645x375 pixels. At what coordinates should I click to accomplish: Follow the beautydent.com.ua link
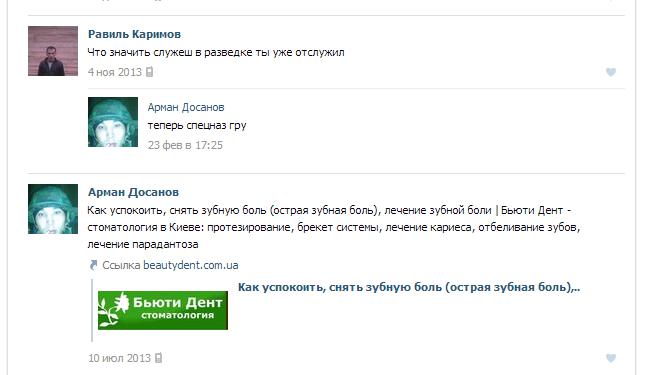coord(190,265)
